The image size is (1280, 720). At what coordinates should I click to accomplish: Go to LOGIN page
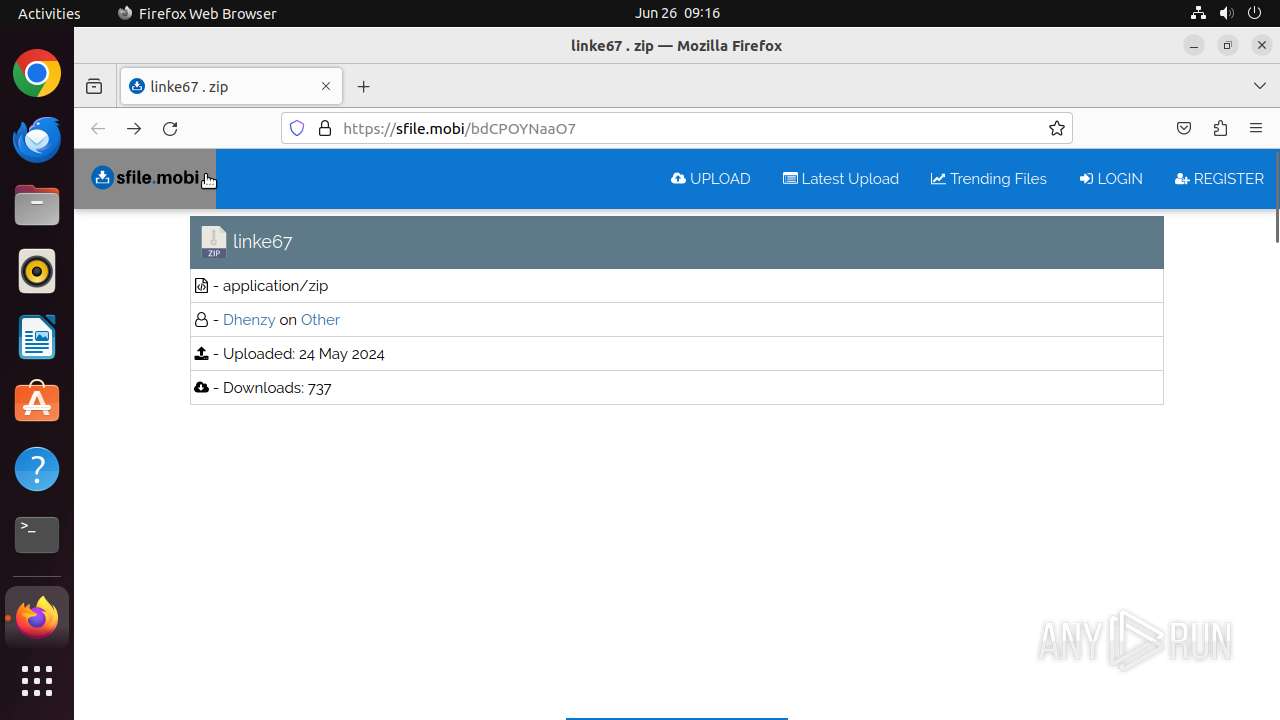point(1111,179)
